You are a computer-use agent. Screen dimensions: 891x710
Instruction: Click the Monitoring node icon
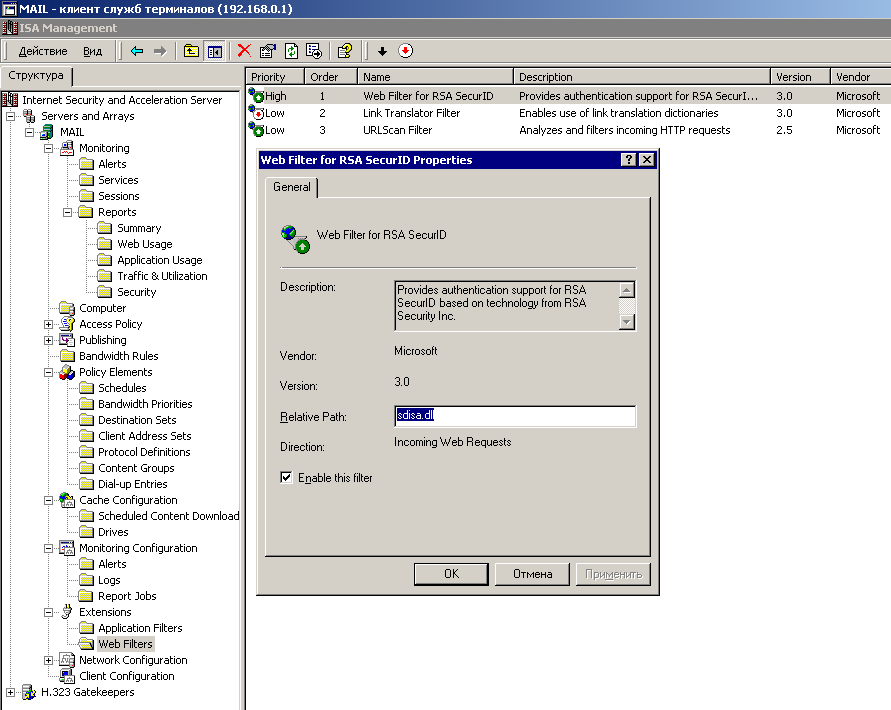[x=67, y=148]
